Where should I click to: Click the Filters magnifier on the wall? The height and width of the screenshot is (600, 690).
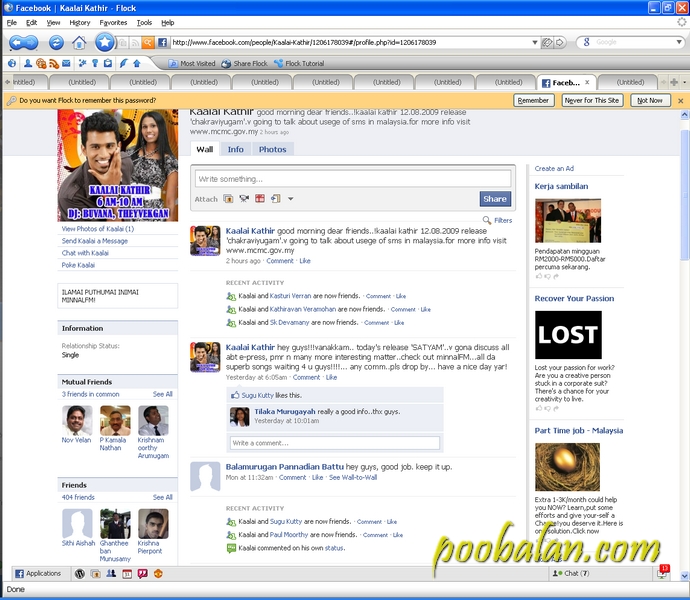point(487,220)
